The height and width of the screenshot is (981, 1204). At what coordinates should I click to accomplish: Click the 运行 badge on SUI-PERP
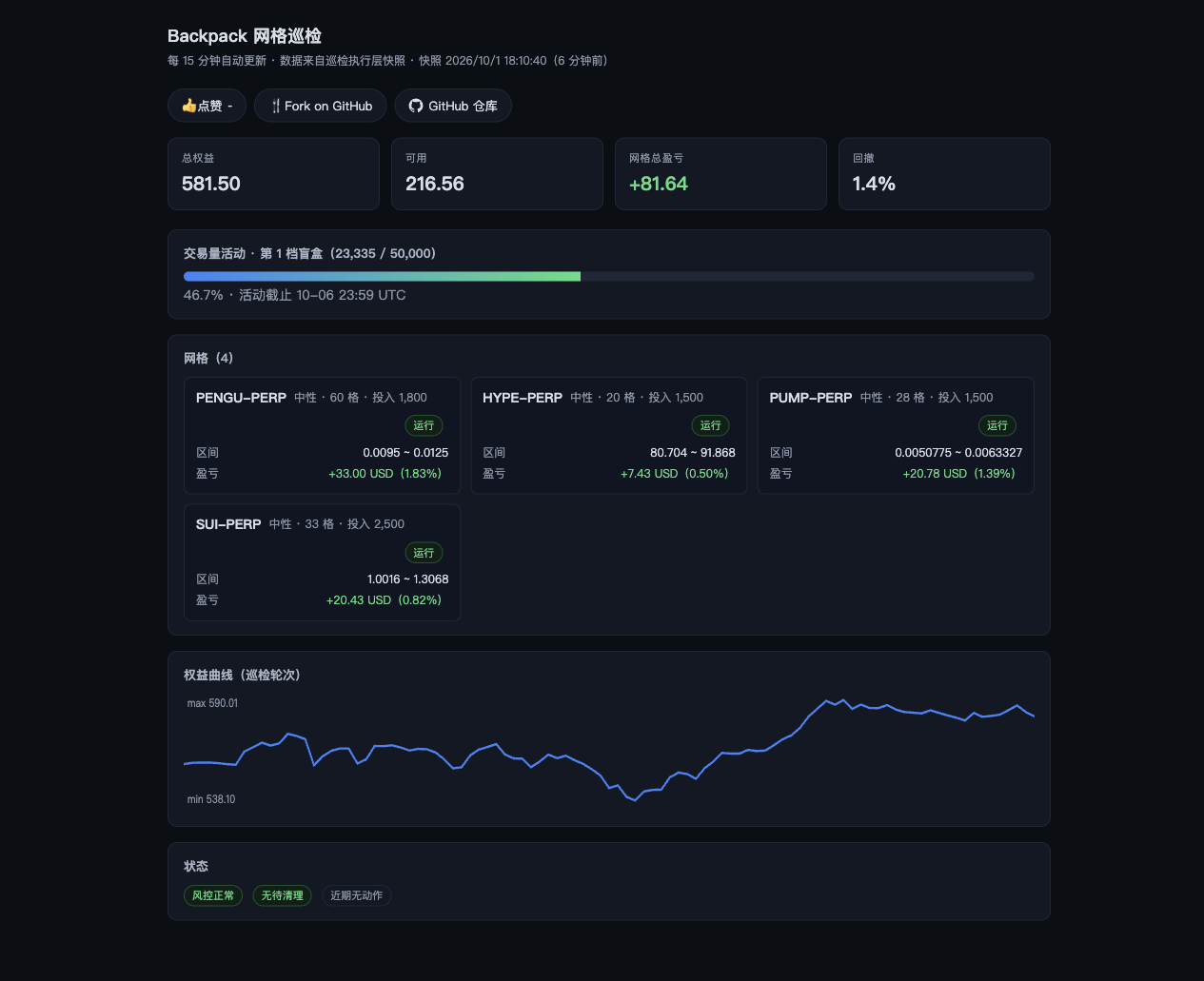[424, 552]
